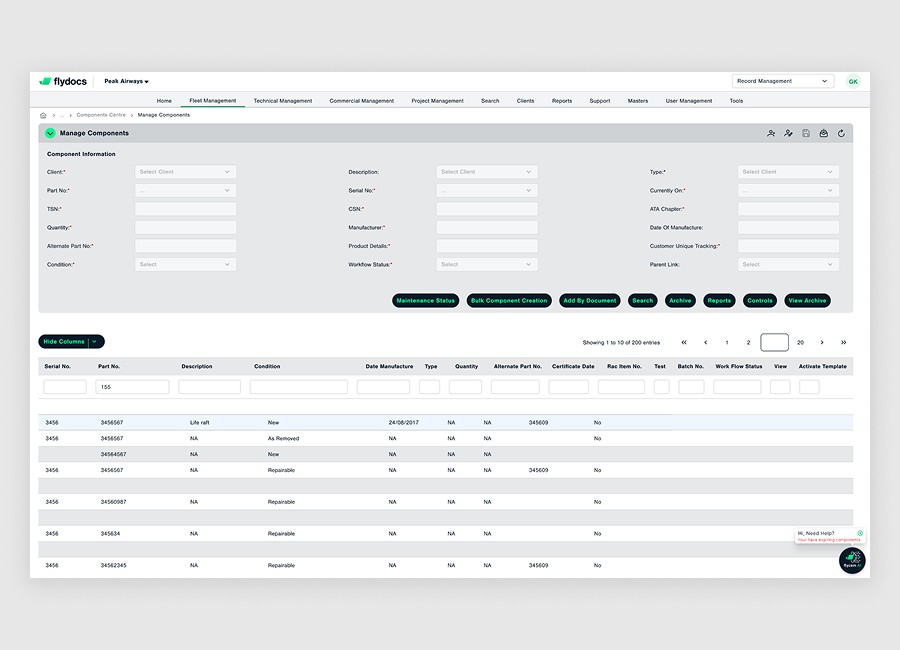
Task: Open the Workflow Status dropdown
Action: pos(486,265)
